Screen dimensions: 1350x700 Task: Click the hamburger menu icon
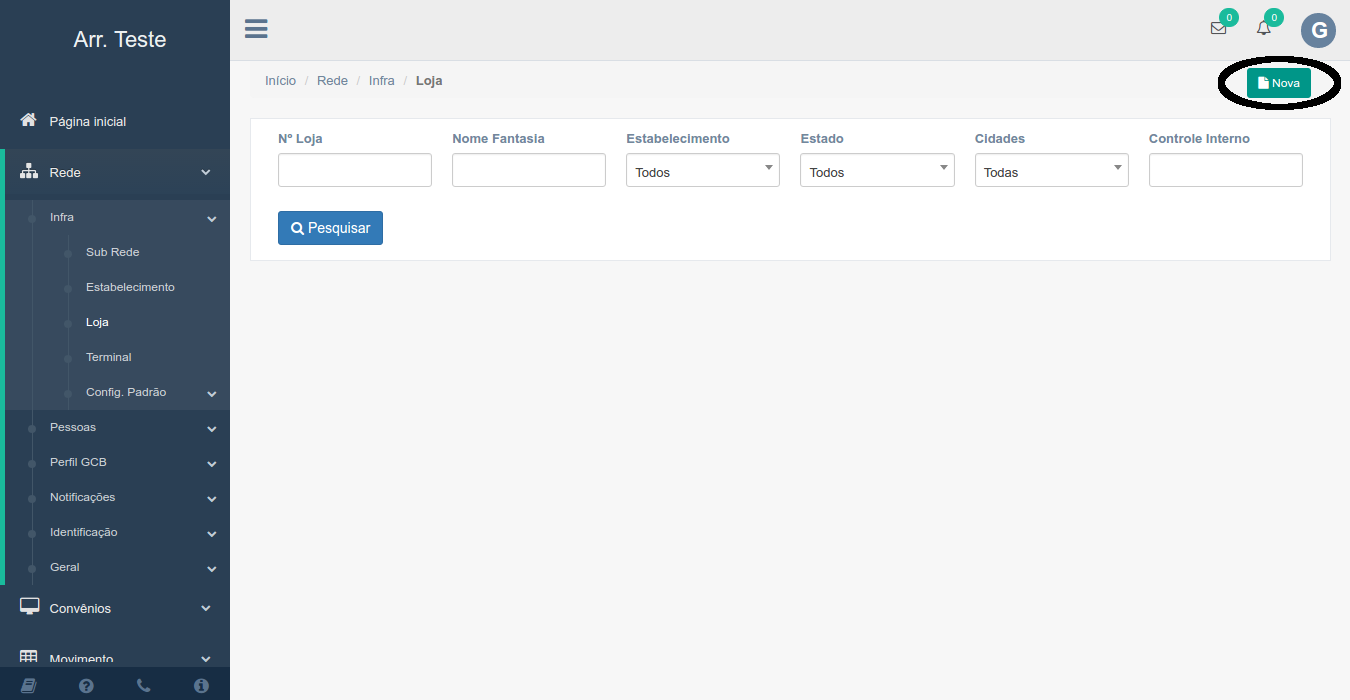pyautogui.click(x=256, y=29)
